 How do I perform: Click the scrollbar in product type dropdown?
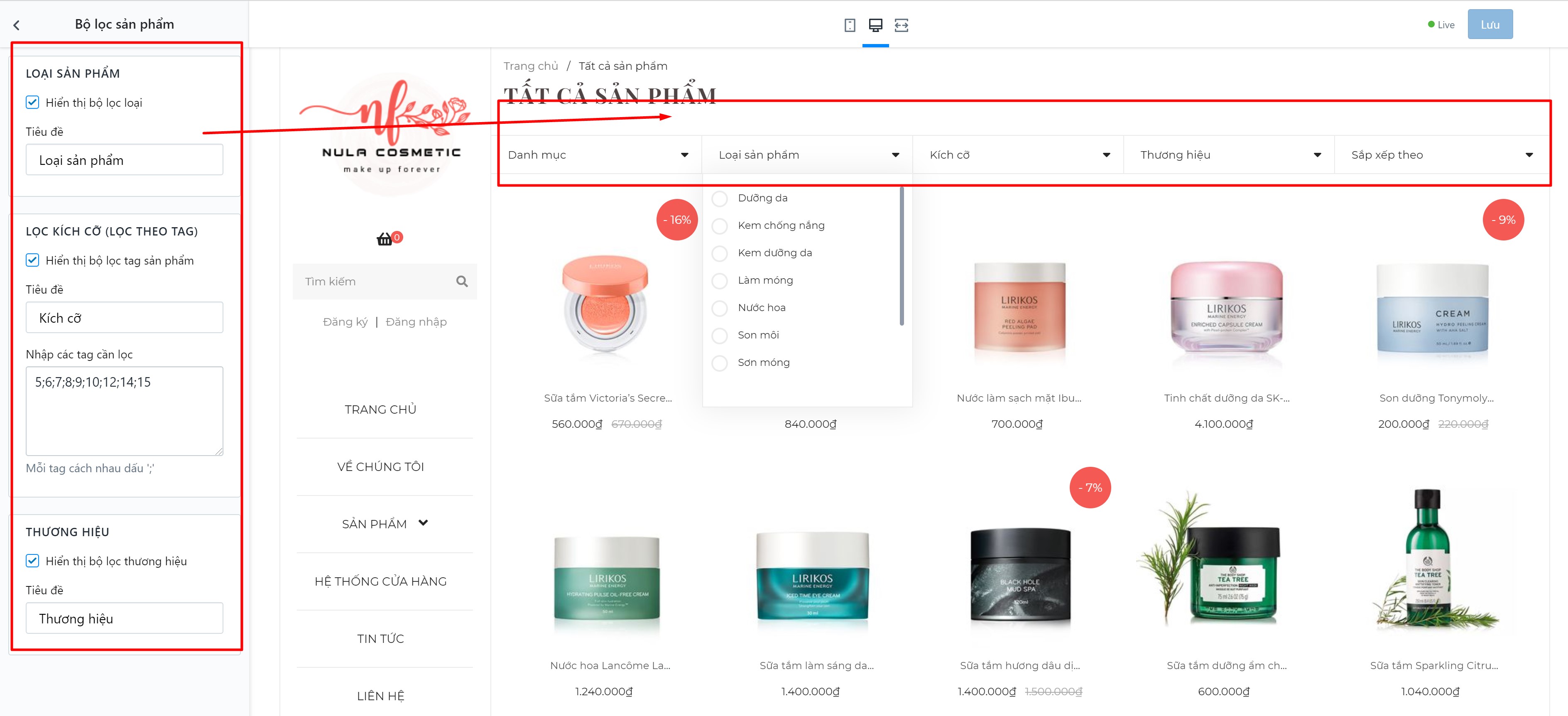(x=902, y=256)
